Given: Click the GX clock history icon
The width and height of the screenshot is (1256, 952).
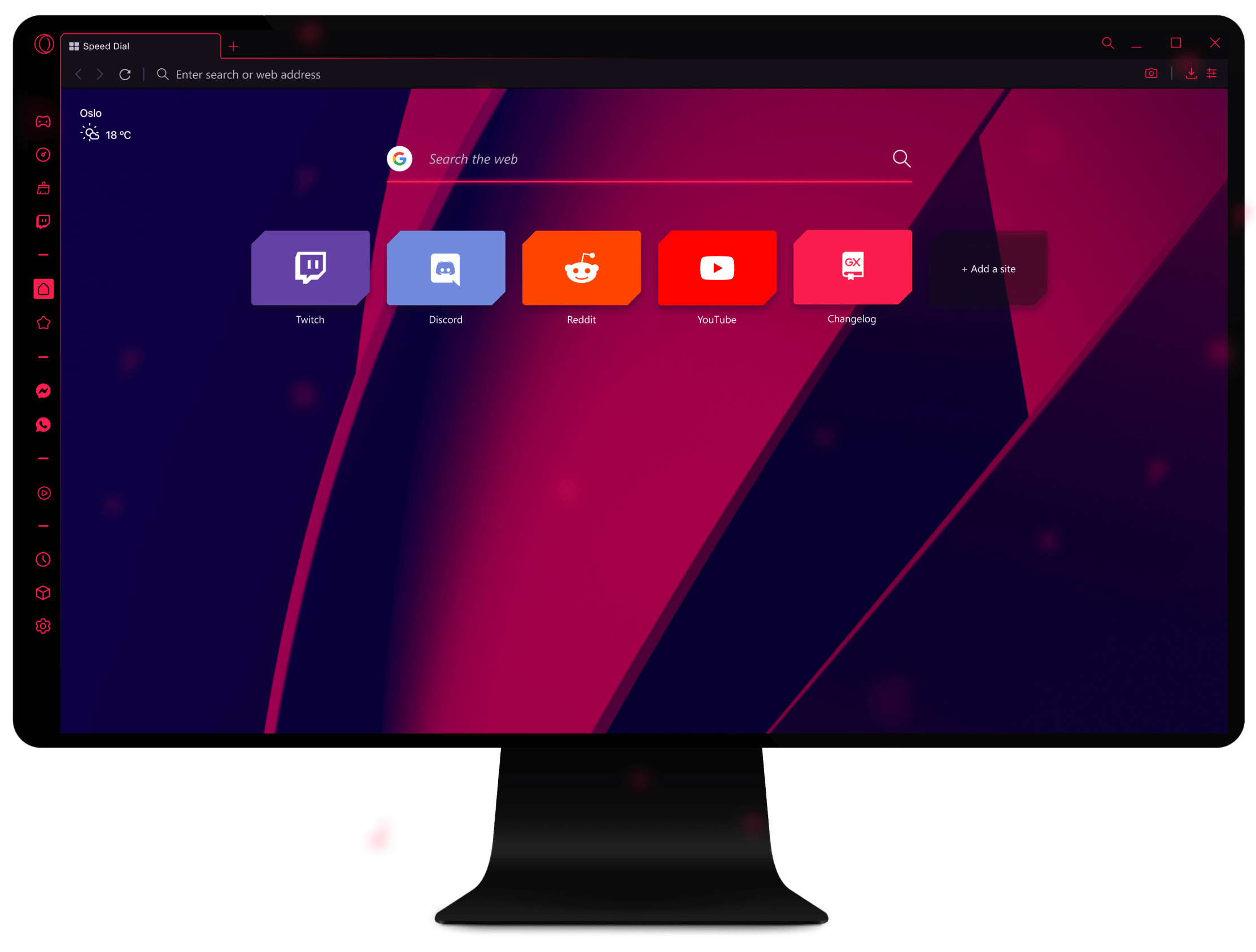Looking at the screenshot, I should tap(43, 558).
